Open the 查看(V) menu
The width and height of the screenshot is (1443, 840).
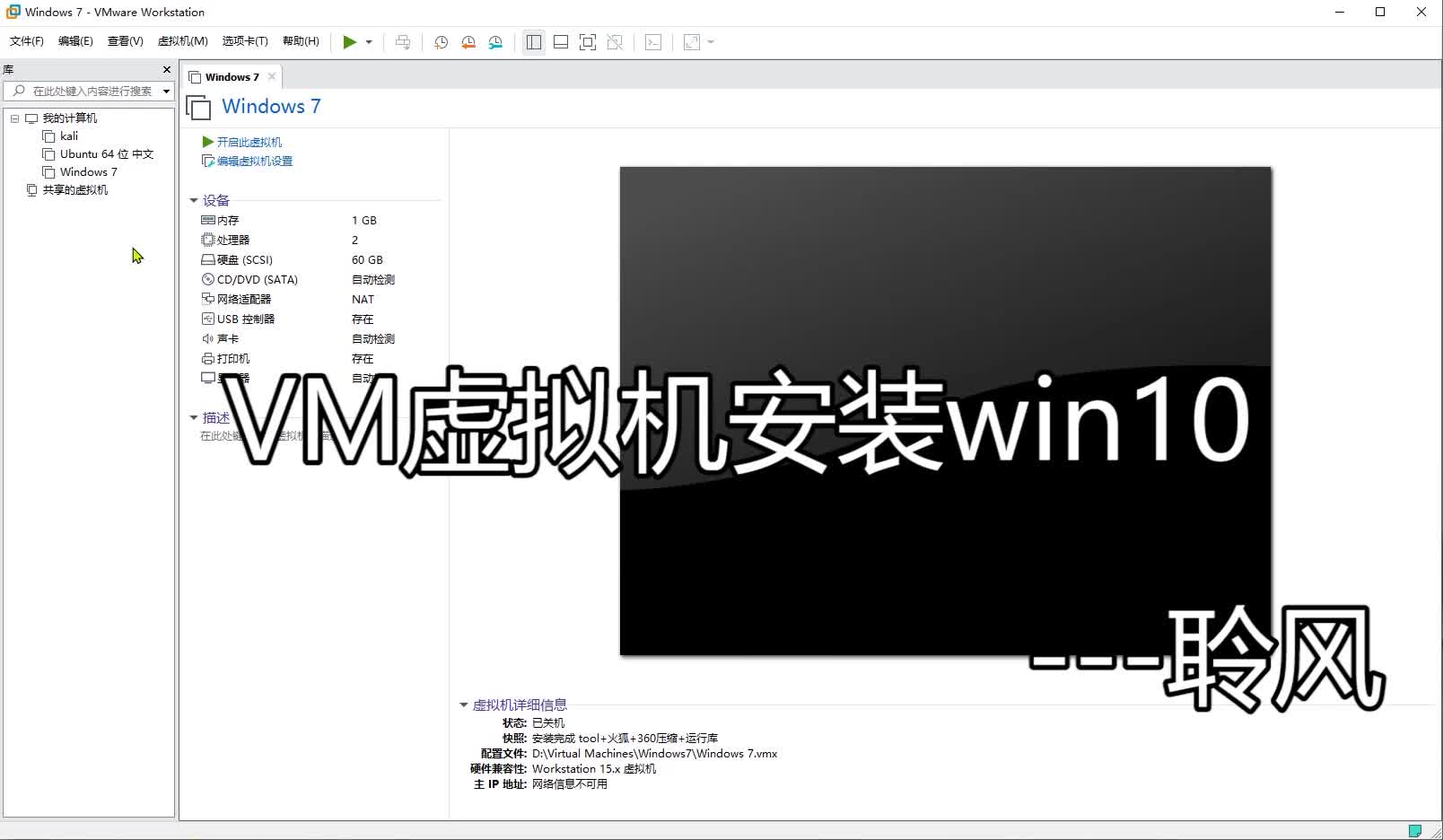[x=125, y=41]
